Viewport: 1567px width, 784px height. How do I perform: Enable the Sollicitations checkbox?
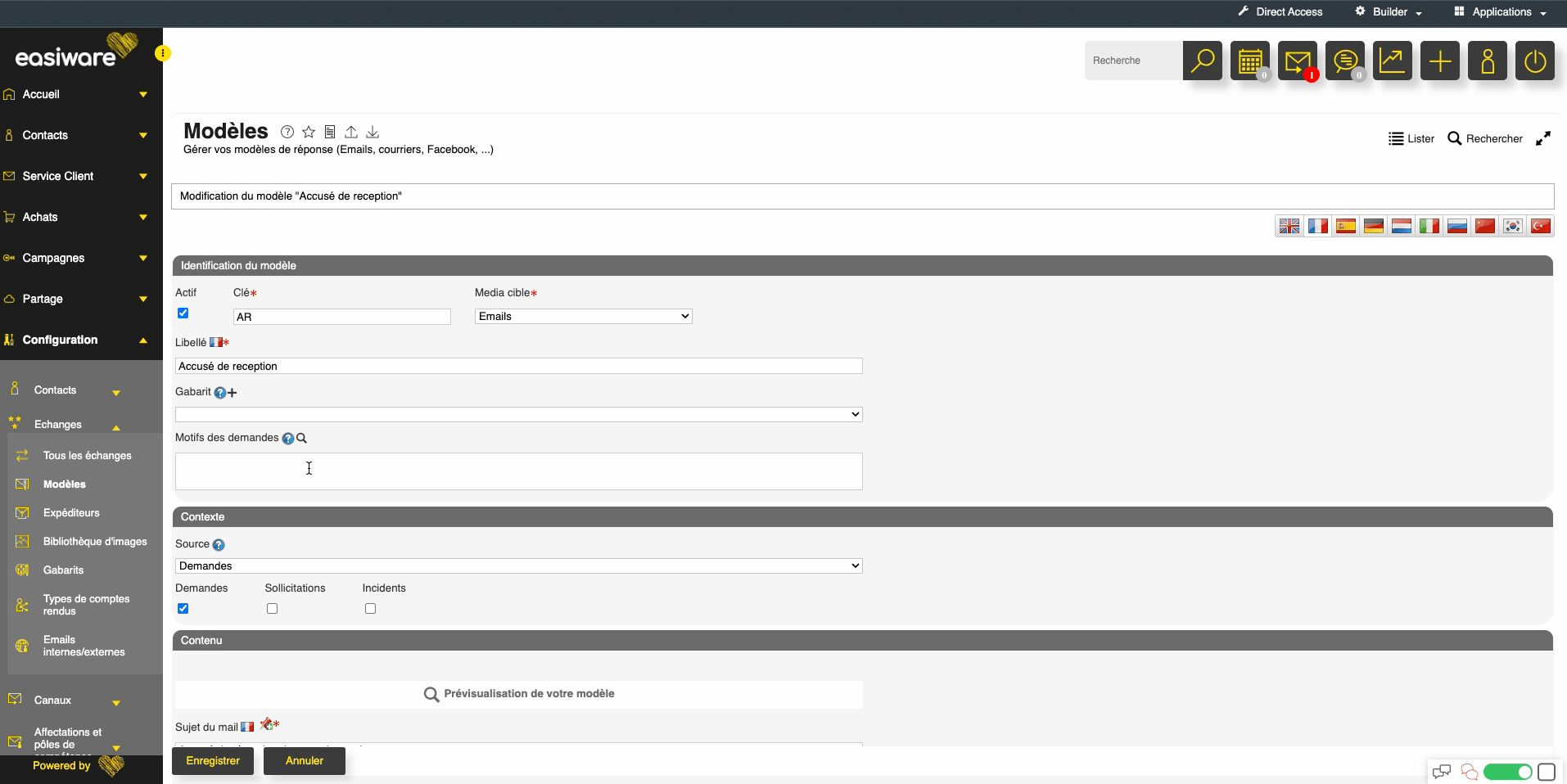(273, 609)
